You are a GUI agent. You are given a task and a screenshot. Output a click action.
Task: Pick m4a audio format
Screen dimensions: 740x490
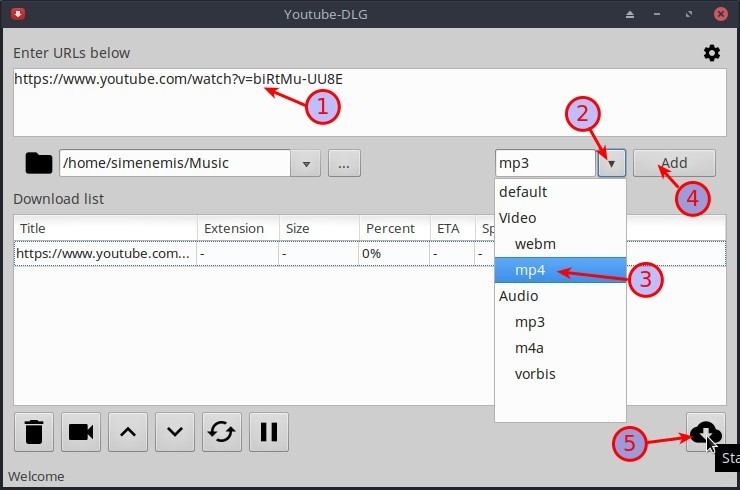coord(560,348)
